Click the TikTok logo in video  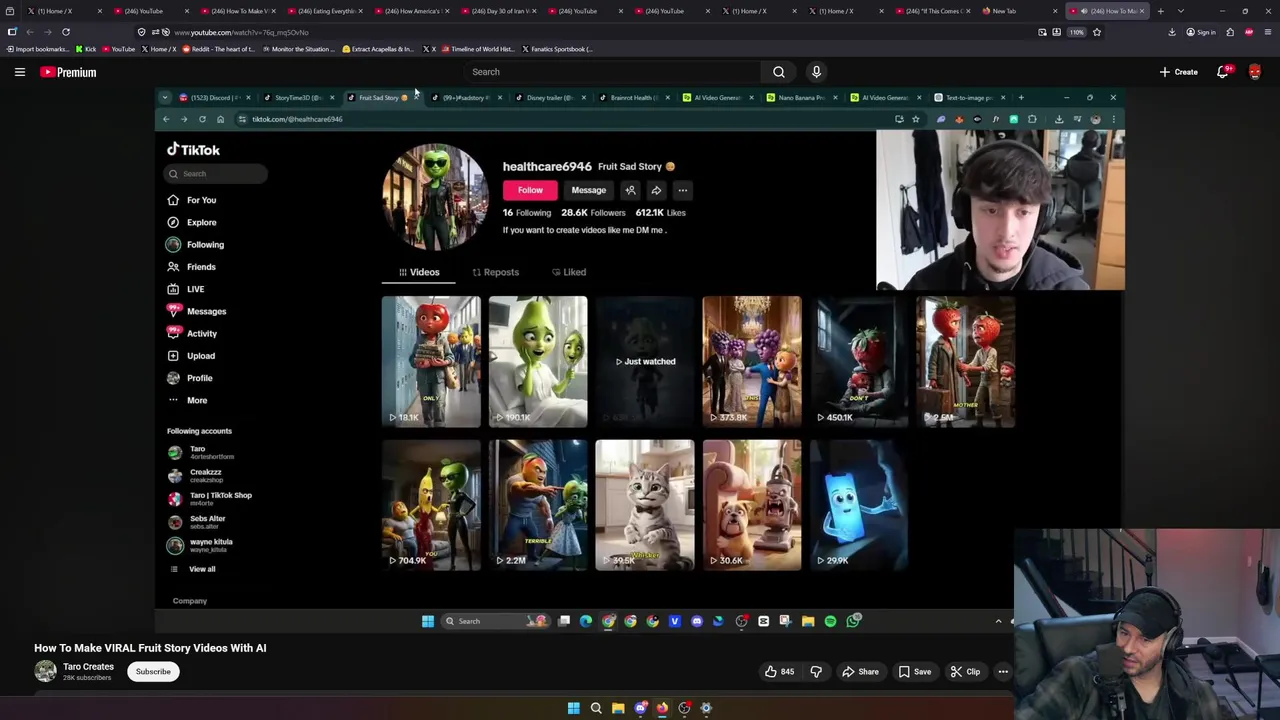pos(193,149)
